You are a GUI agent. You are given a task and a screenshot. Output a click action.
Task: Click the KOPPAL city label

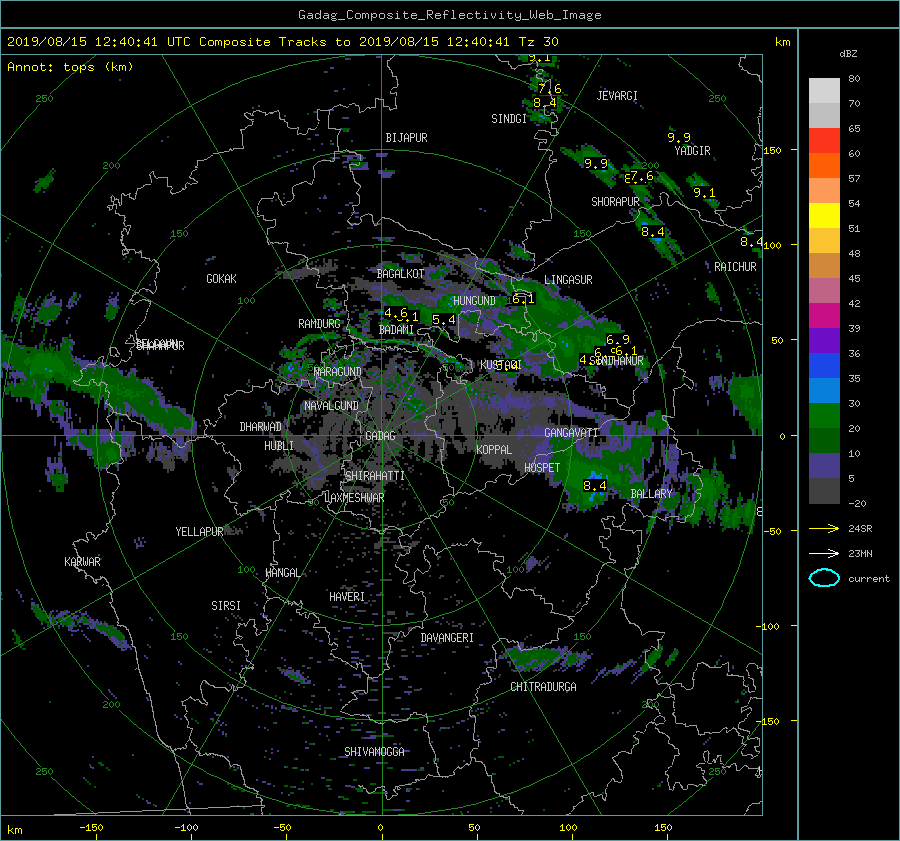click(x=494, y=450)
